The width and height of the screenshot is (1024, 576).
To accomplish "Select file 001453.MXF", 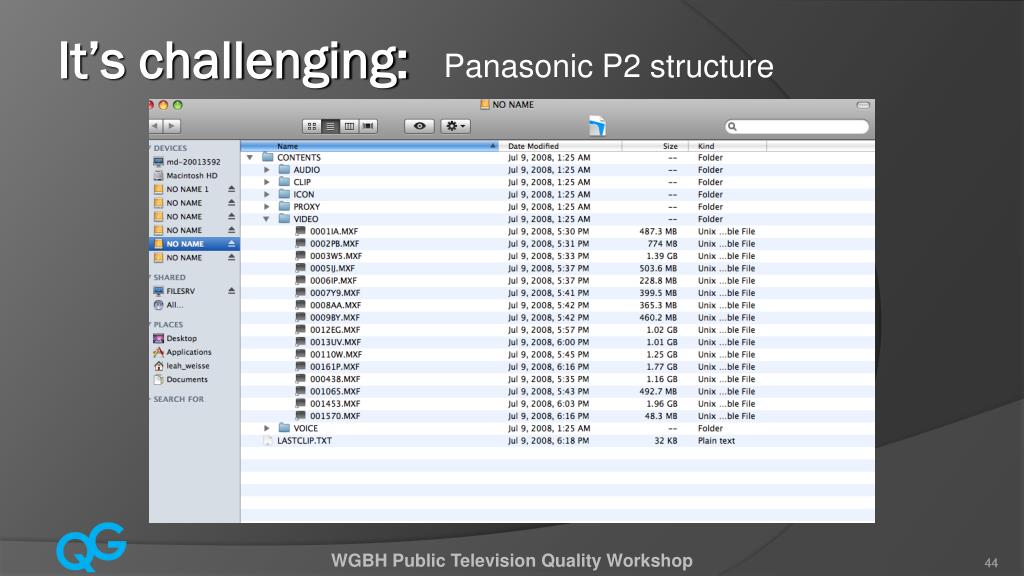I will 335,404.
